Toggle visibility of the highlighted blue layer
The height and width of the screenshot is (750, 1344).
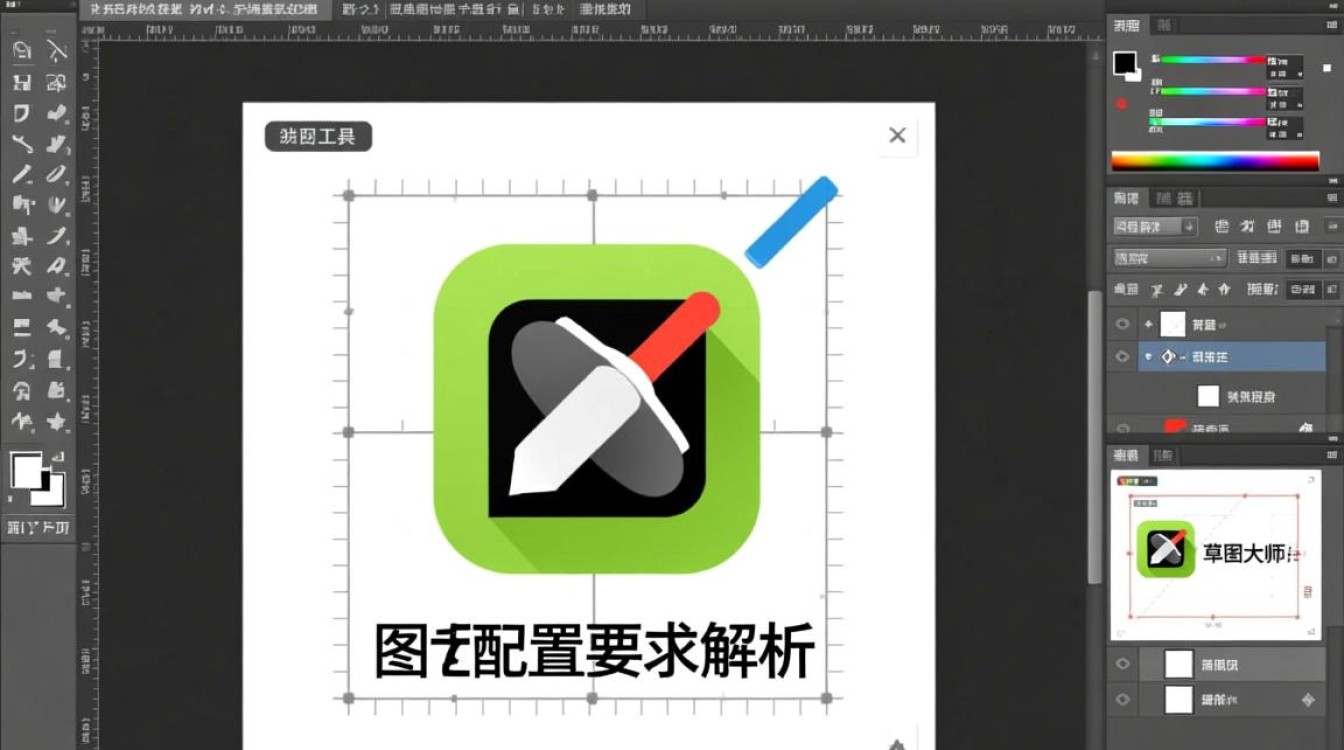point(1122,356)
